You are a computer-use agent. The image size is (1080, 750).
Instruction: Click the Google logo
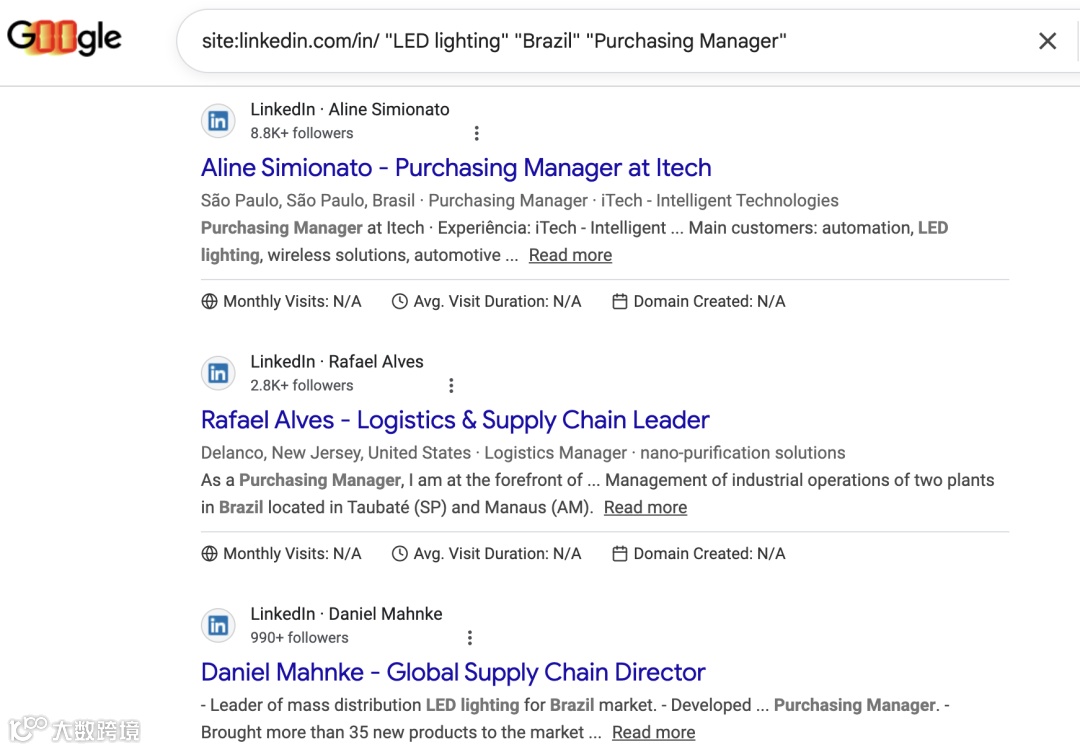click(x=64, y=39)
